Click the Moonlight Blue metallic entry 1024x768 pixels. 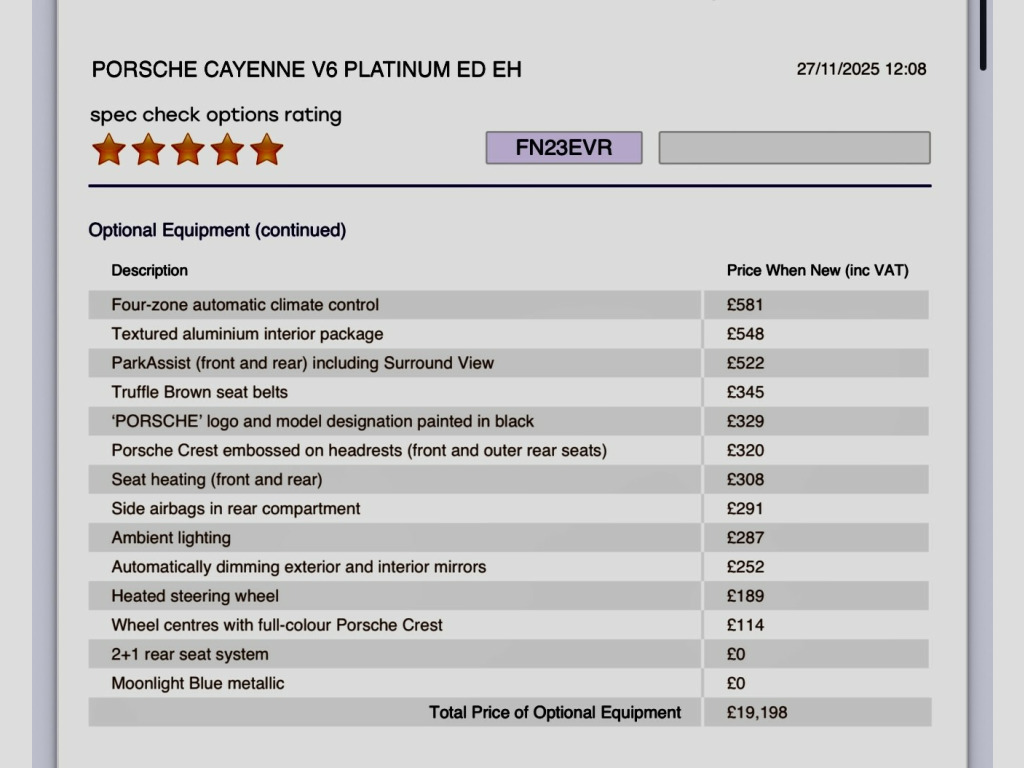click(198, 684)
